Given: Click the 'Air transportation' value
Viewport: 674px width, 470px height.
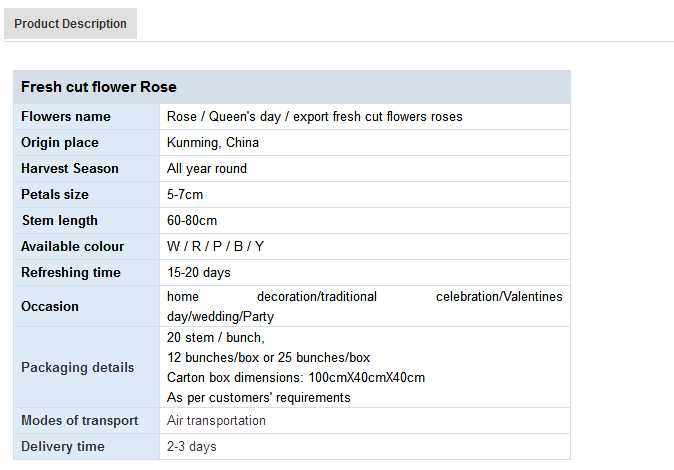Looking at the screenshot, I should (216, 421).
